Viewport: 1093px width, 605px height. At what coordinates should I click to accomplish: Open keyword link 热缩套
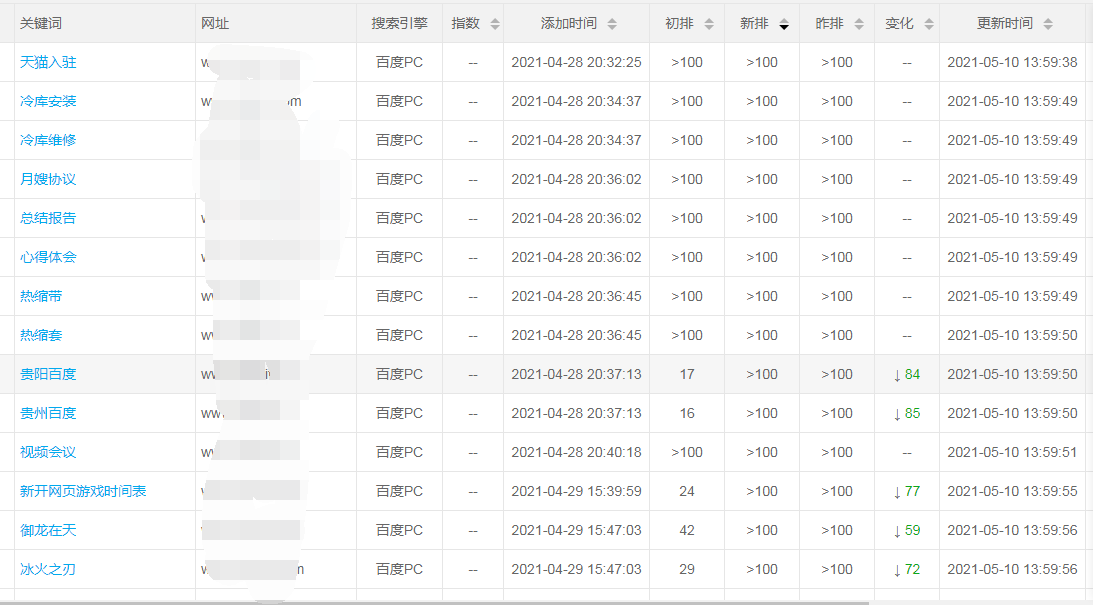pos(41,335)
